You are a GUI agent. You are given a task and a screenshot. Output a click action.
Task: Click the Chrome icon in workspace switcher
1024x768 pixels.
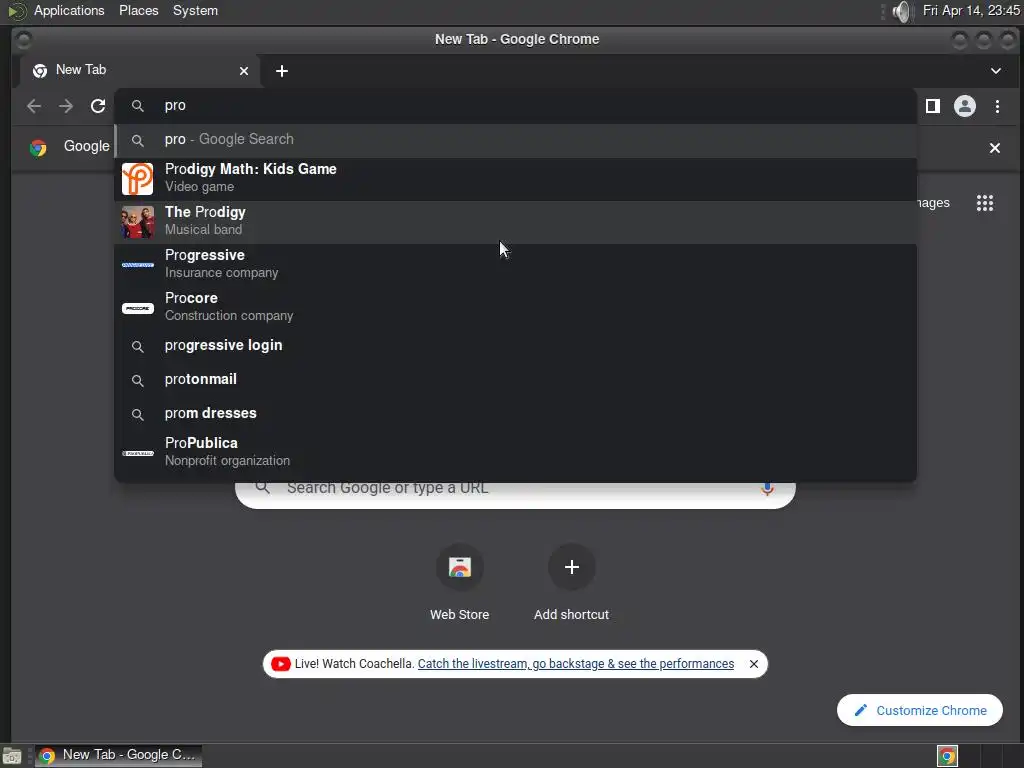[947, 756]
